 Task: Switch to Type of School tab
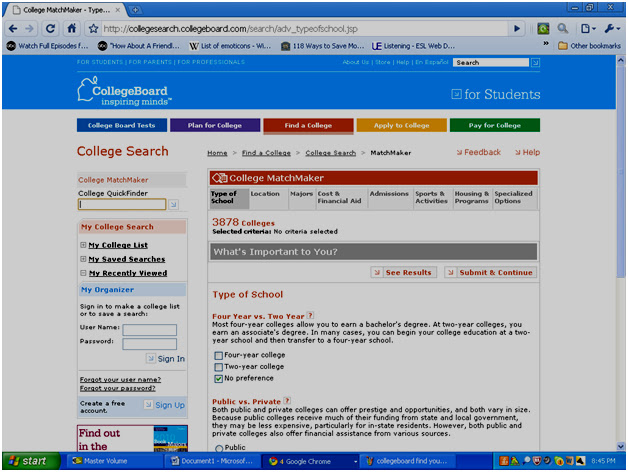click(x=229, y=198)
